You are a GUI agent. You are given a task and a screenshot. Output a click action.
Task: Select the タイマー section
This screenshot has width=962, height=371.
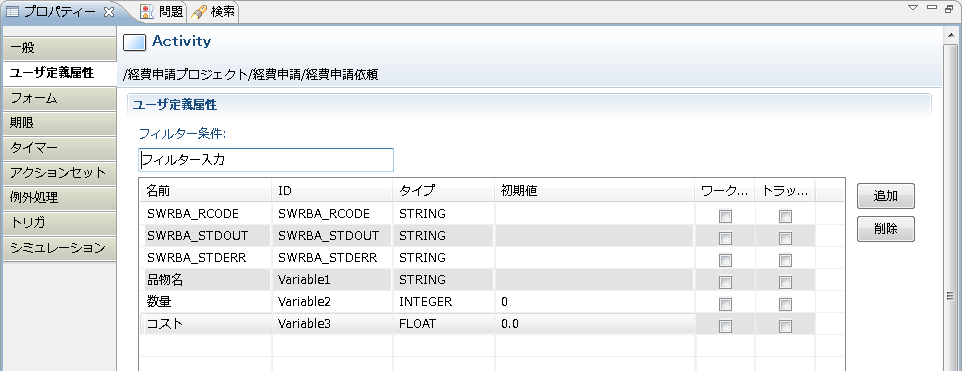click(59, 148)
